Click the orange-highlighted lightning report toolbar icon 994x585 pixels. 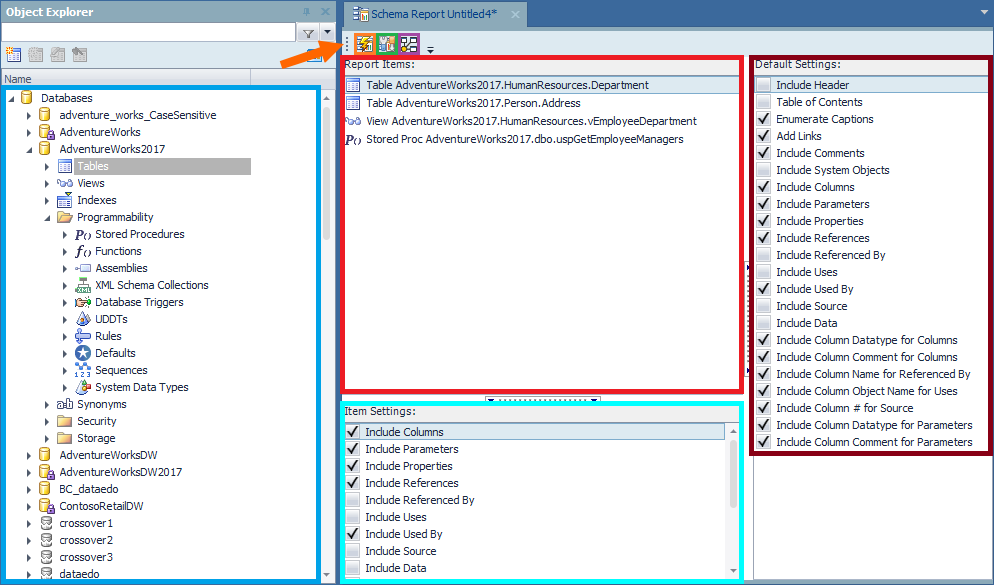pos(365,44)
